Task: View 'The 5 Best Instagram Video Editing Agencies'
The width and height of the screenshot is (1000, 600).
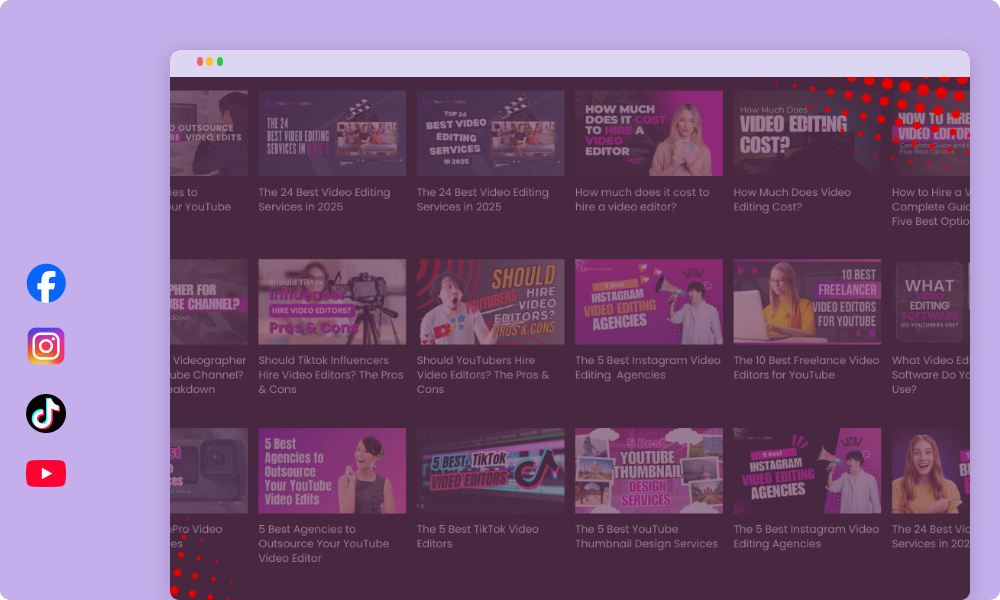Action: click(648, 367)
